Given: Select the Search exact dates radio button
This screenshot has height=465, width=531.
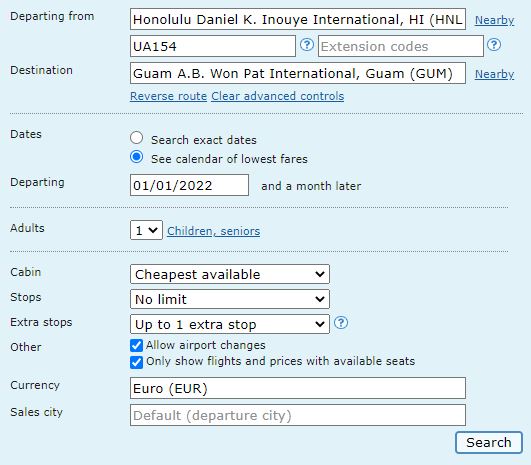Looking at the screenshot, I should pos(136,138).
